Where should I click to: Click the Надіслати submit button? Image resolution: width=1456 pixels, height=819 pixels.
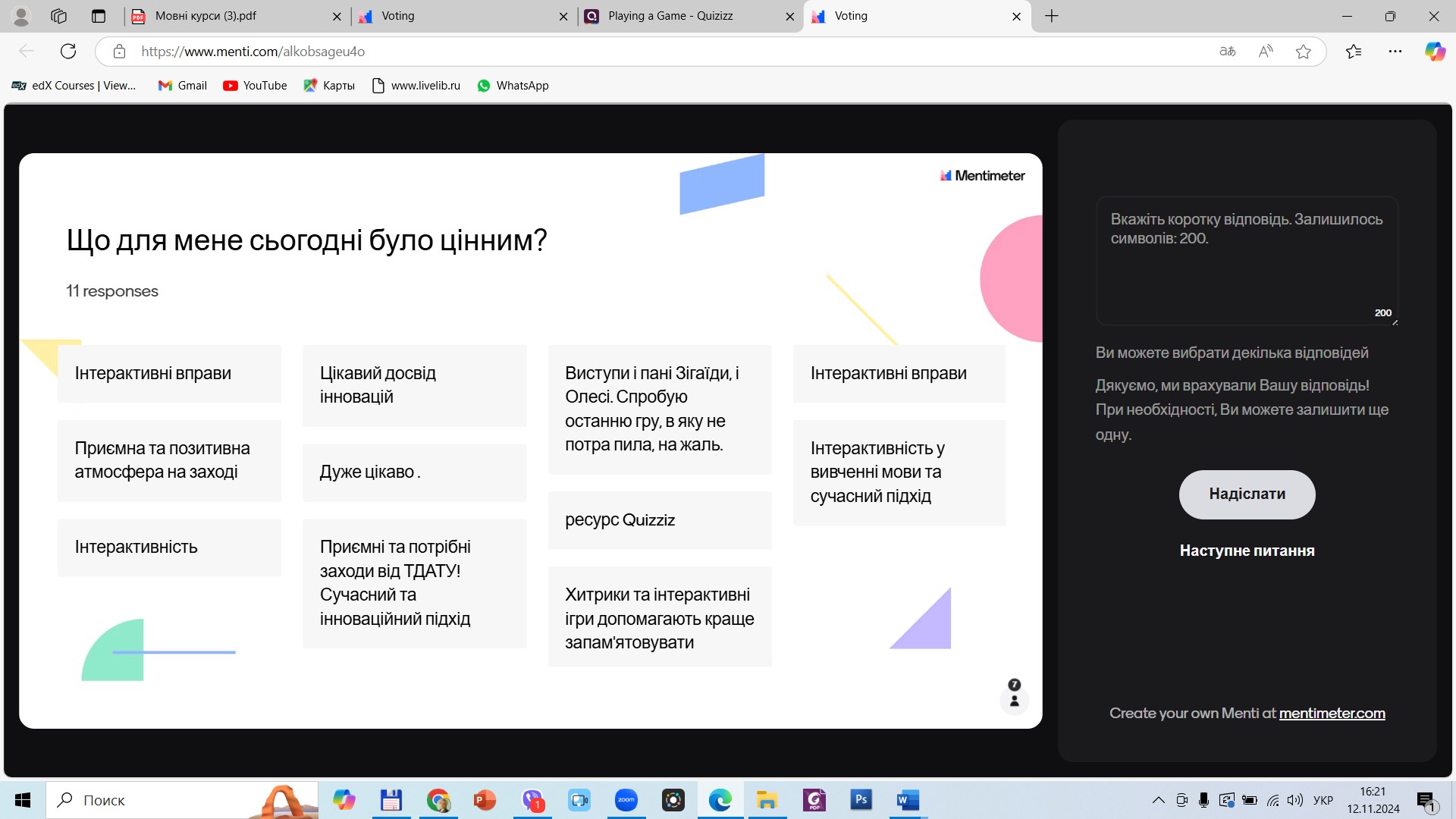click(x=1247, y=494)
